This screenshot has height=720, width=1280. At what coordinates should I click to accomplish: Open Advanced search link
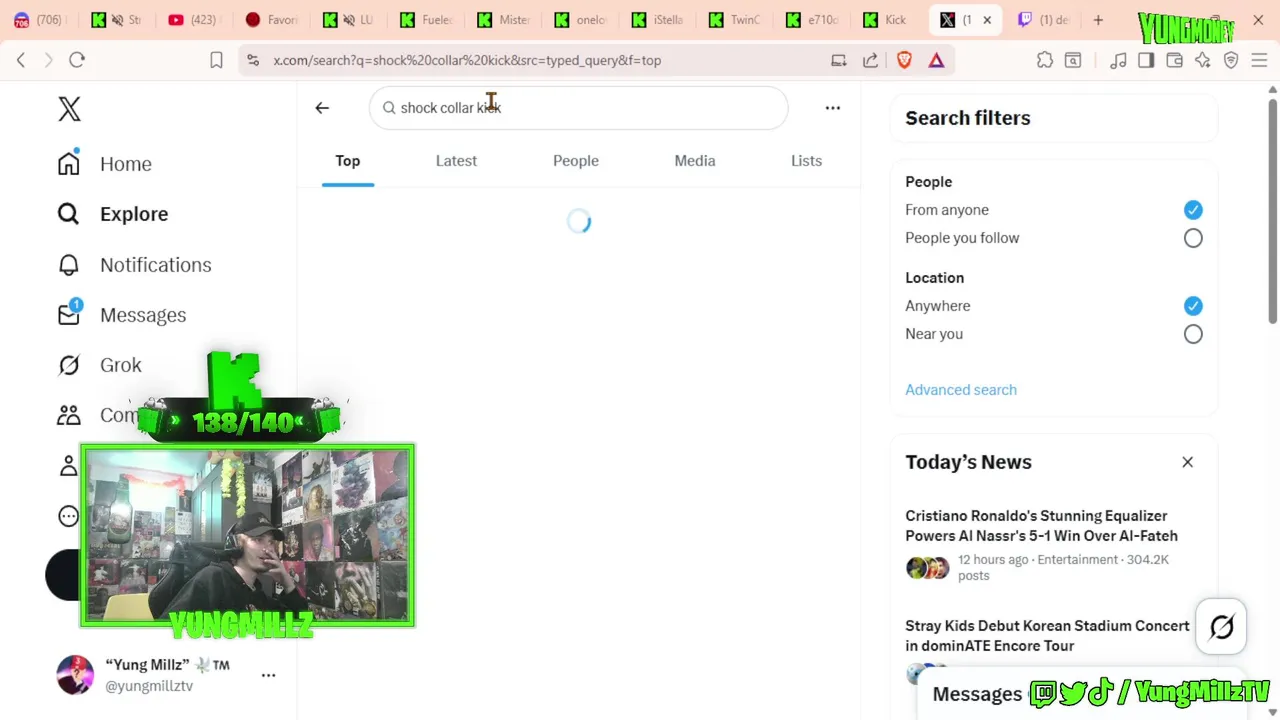961,390
